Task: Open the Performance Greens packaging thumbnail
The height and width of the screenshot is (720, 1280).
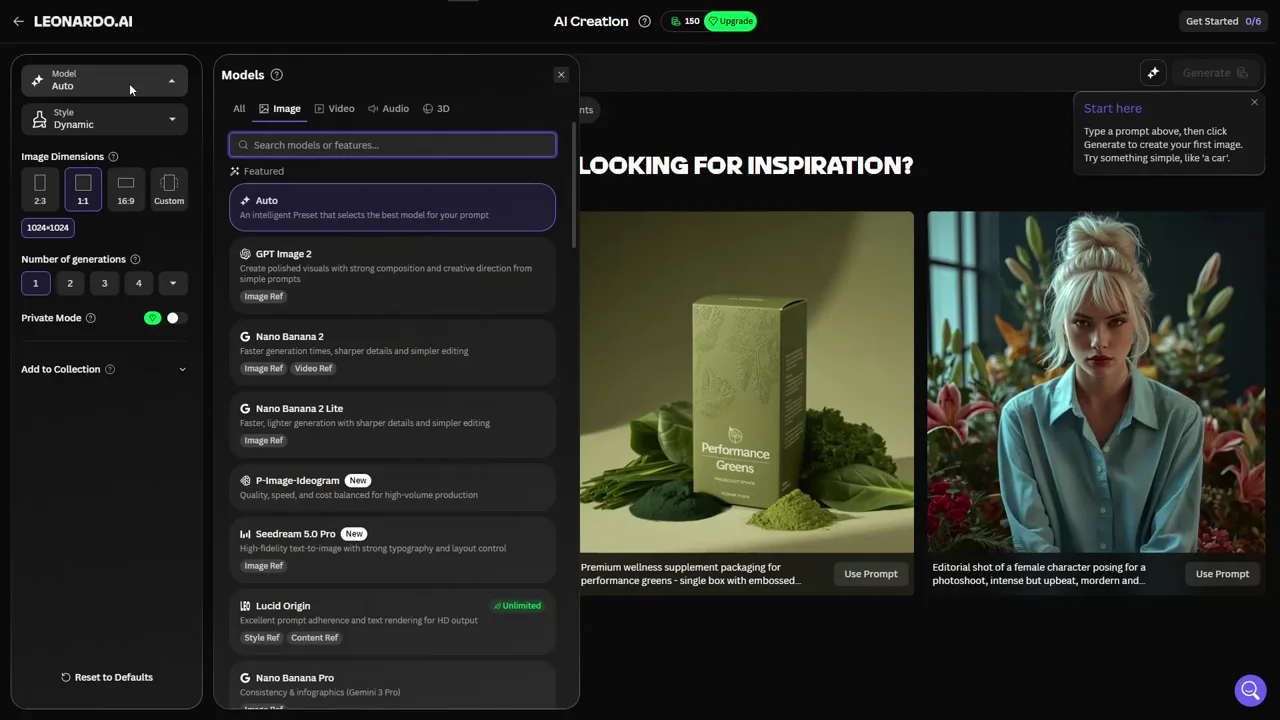Action: [746, 382]
